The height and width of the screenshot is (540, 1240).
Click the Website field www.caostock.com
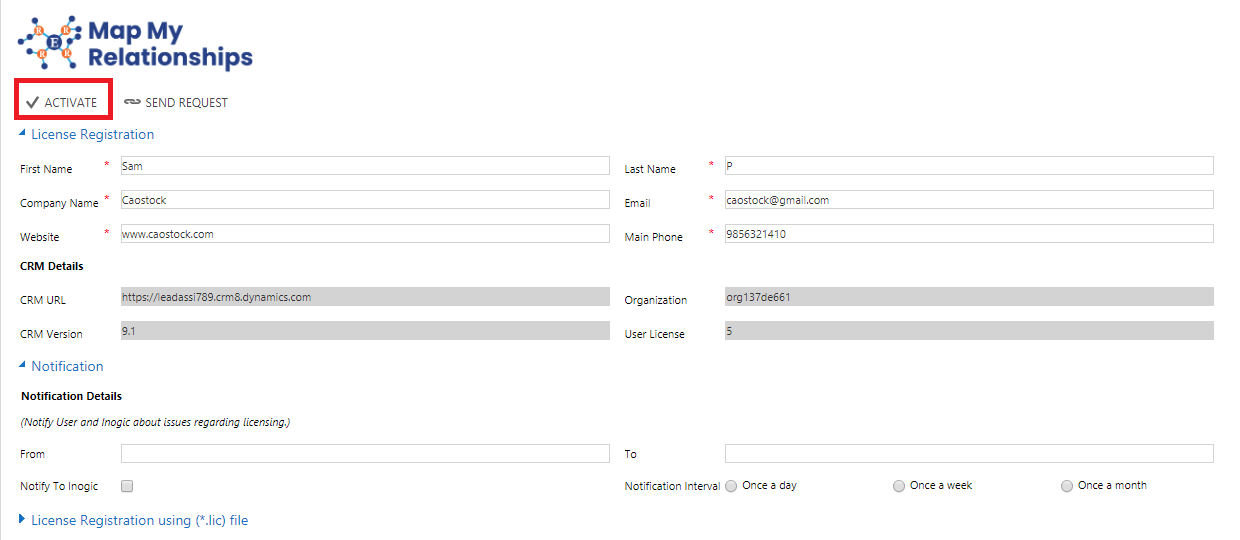point(365,234)
